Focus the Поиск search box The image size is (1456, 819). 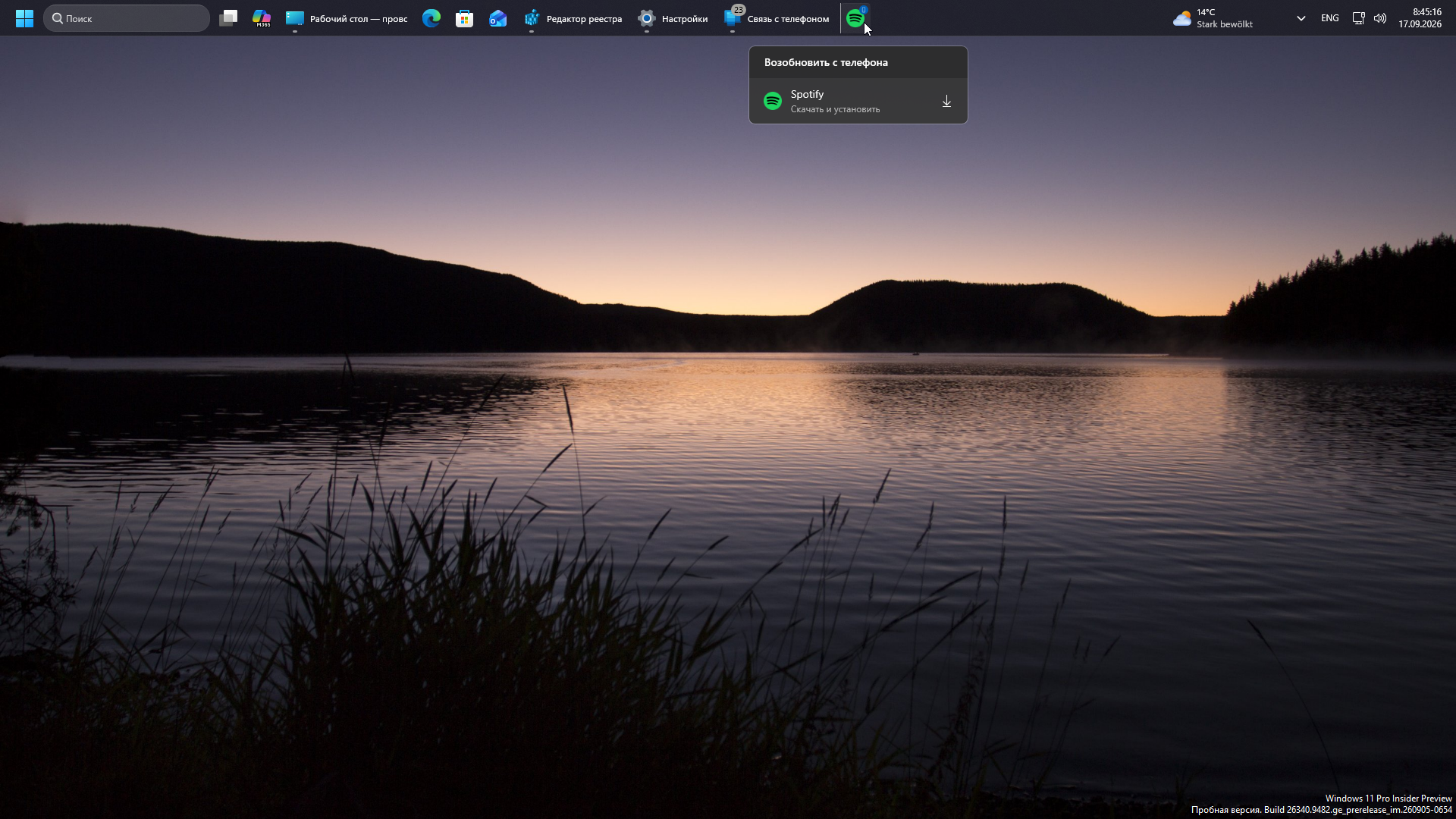tap(127, 18)
